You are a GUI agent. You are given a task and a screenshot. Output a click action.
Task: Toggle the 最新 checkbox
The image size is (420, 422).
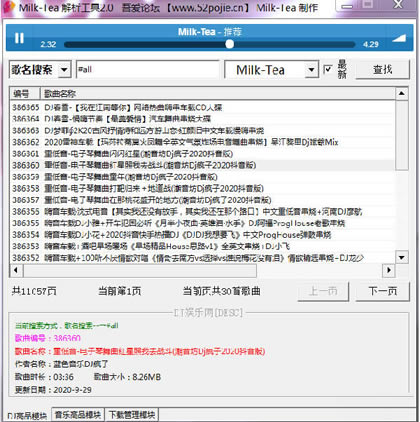pyautogui.click(x=328, y=69)
